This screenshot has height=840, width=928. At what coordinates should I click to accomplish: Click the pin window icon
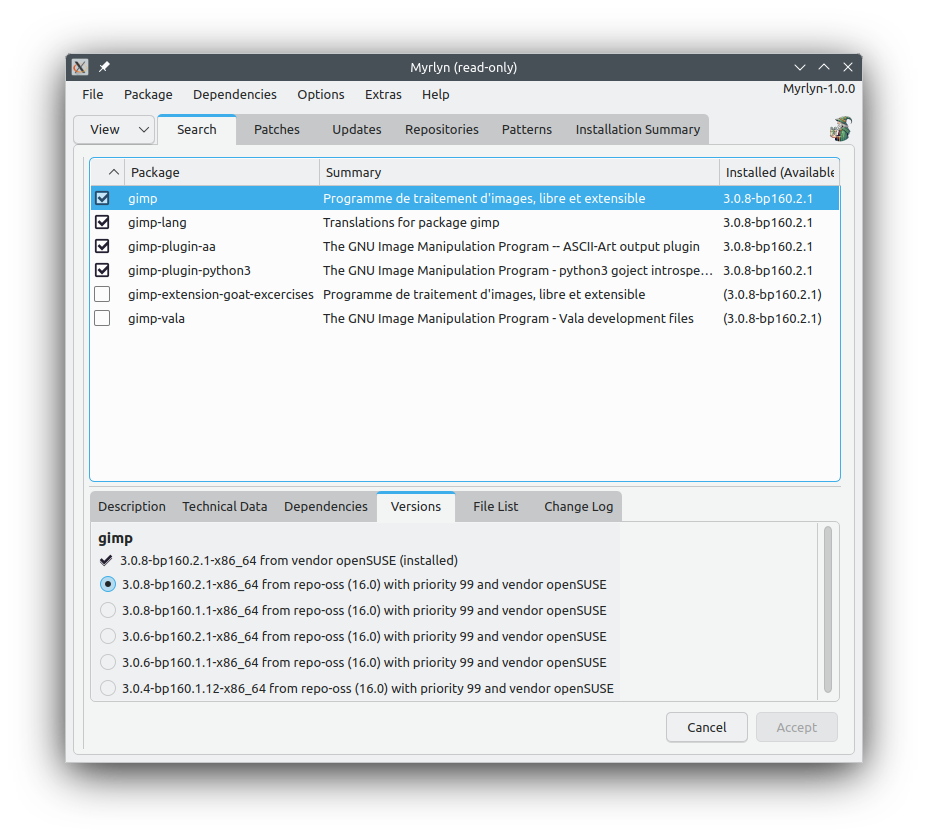[x=104, y=67]
